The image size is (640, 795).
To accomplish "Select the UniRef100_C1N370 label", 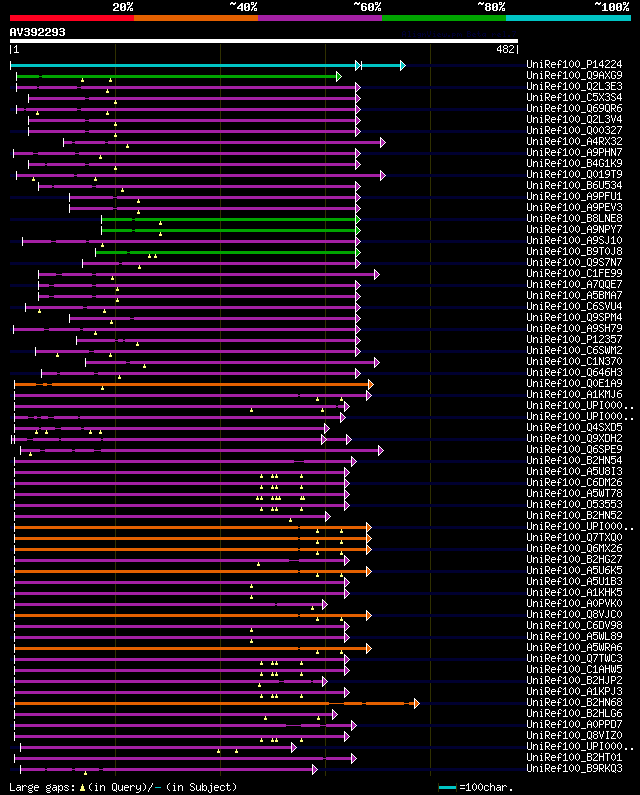I will click(x=574, y=362).
